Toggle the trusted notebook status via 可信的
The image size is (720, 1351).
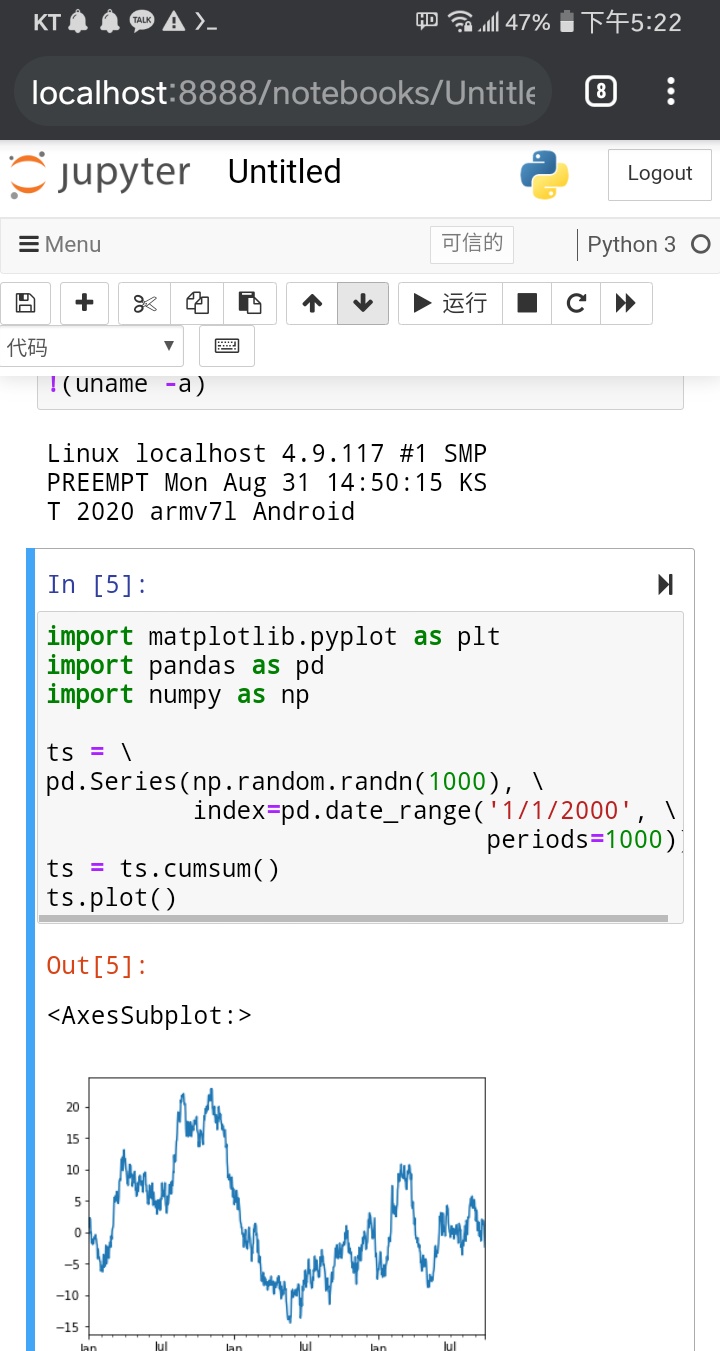point(471,244)
